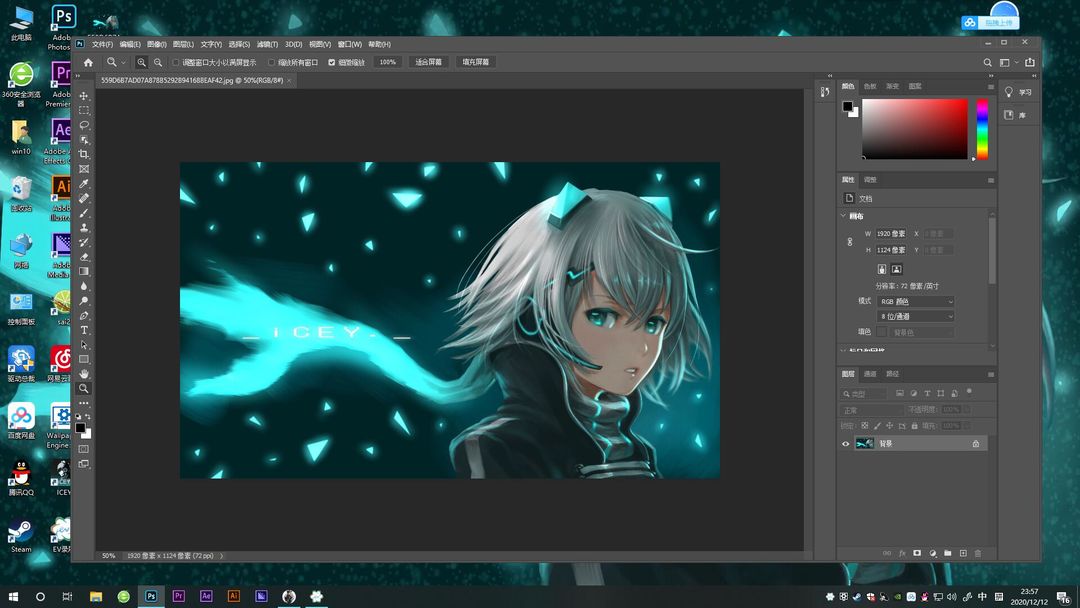Select the Pen tool
Image resolution: width=1080 pixels, height=608 pixels.
tap(84, 315)
